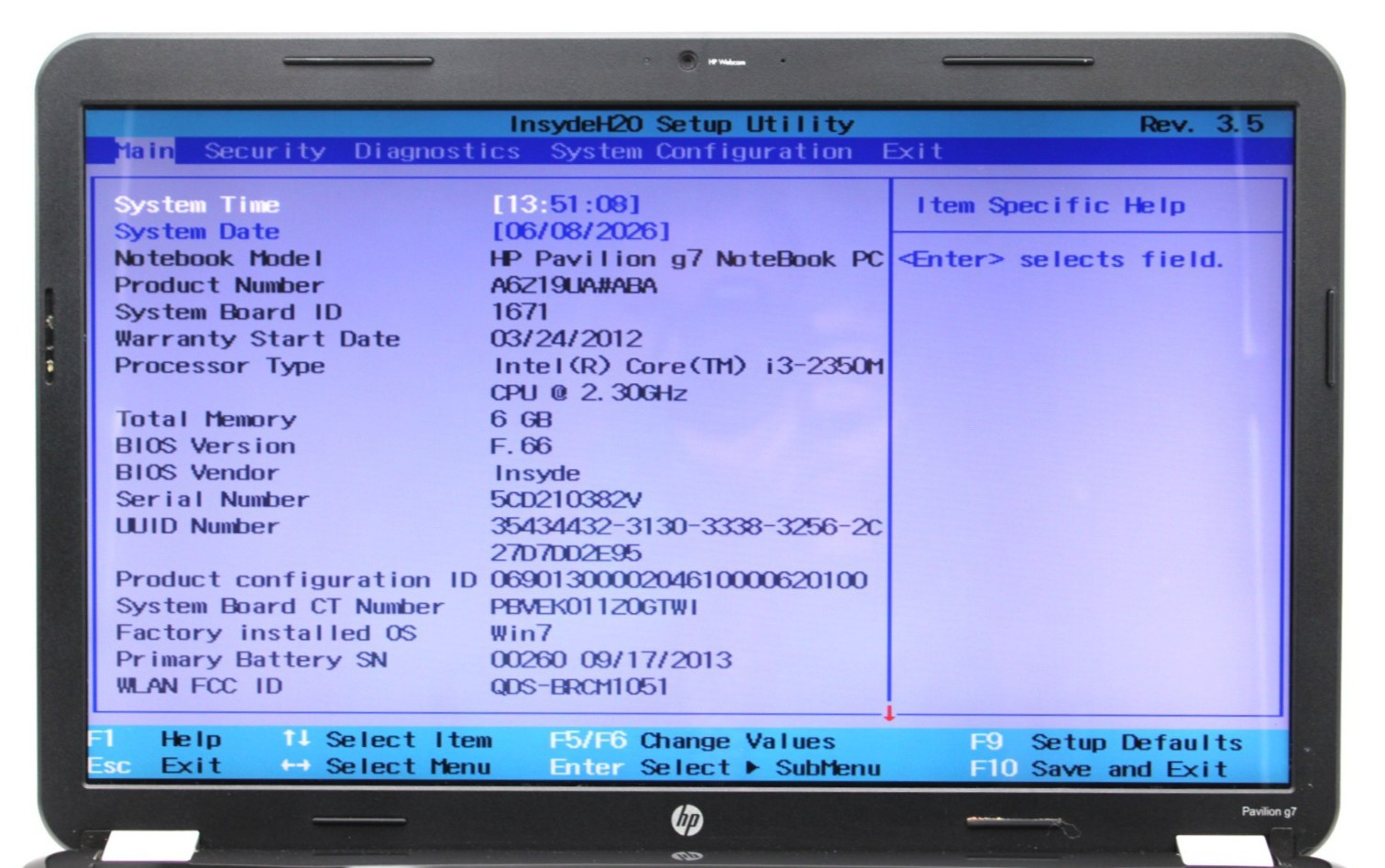Click the F9 Setup Defaults hint
The width and height of the screenshot is (1385, 868).
coord(1106,742)
